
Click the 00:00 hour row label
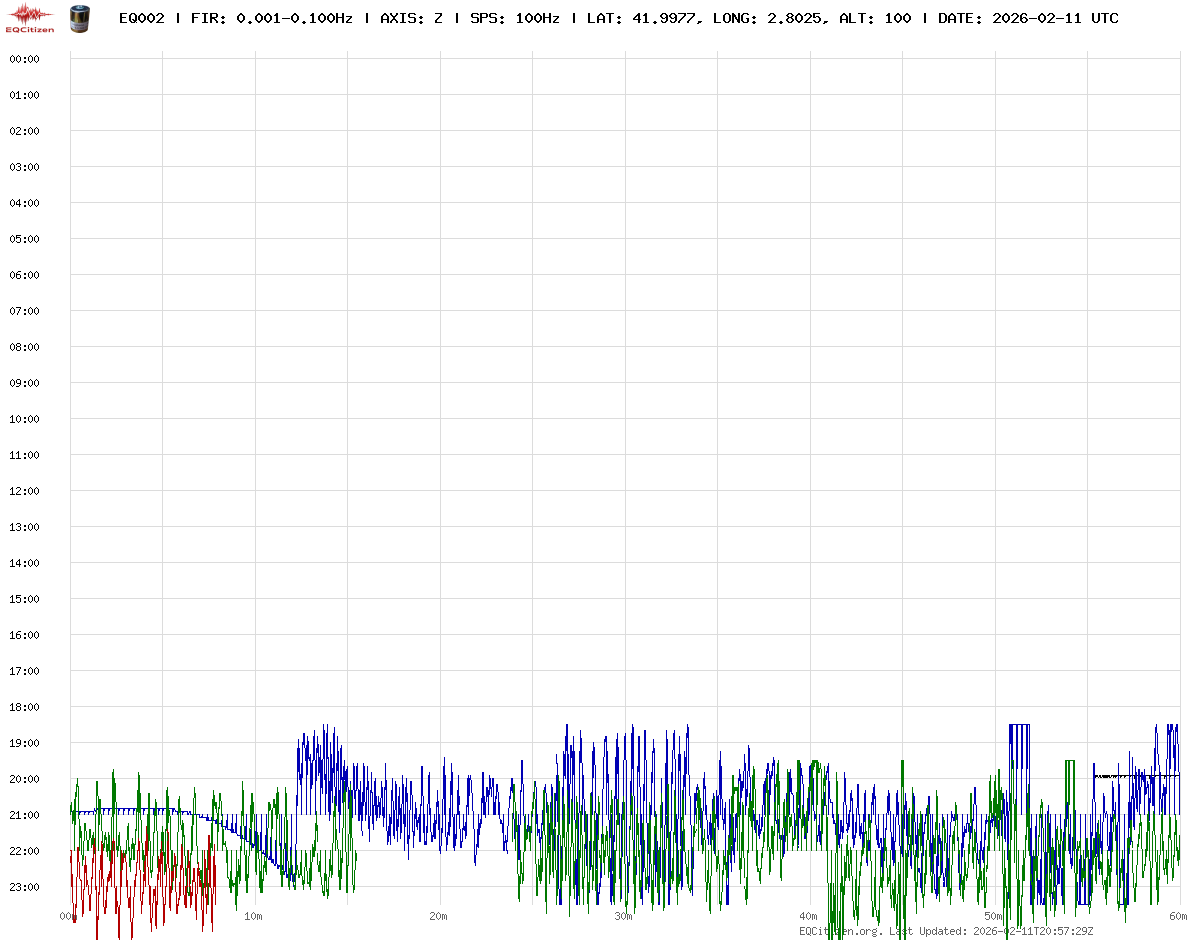[24, 59]
